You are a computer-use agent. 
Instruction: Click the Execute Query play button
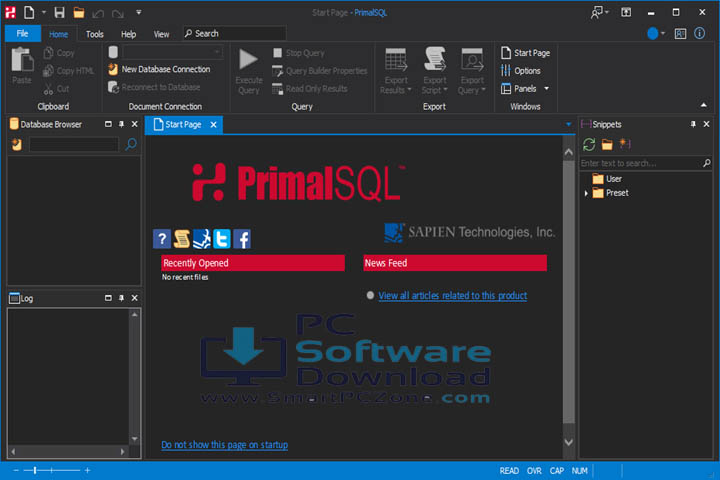coord(248,70)
